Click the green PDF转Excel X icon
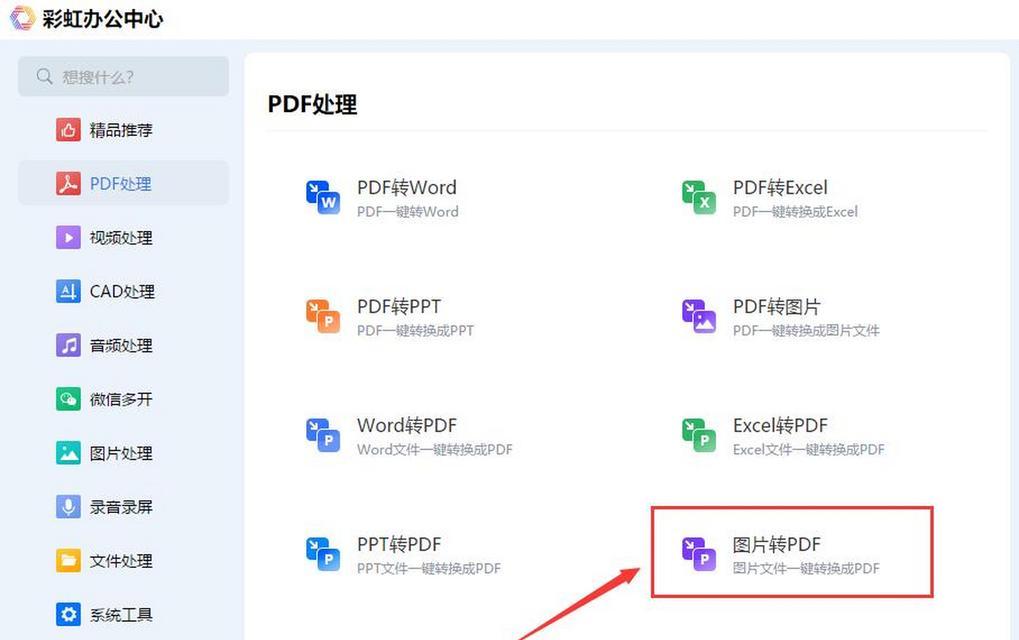The image size is (1019, 640). [699, 197]
